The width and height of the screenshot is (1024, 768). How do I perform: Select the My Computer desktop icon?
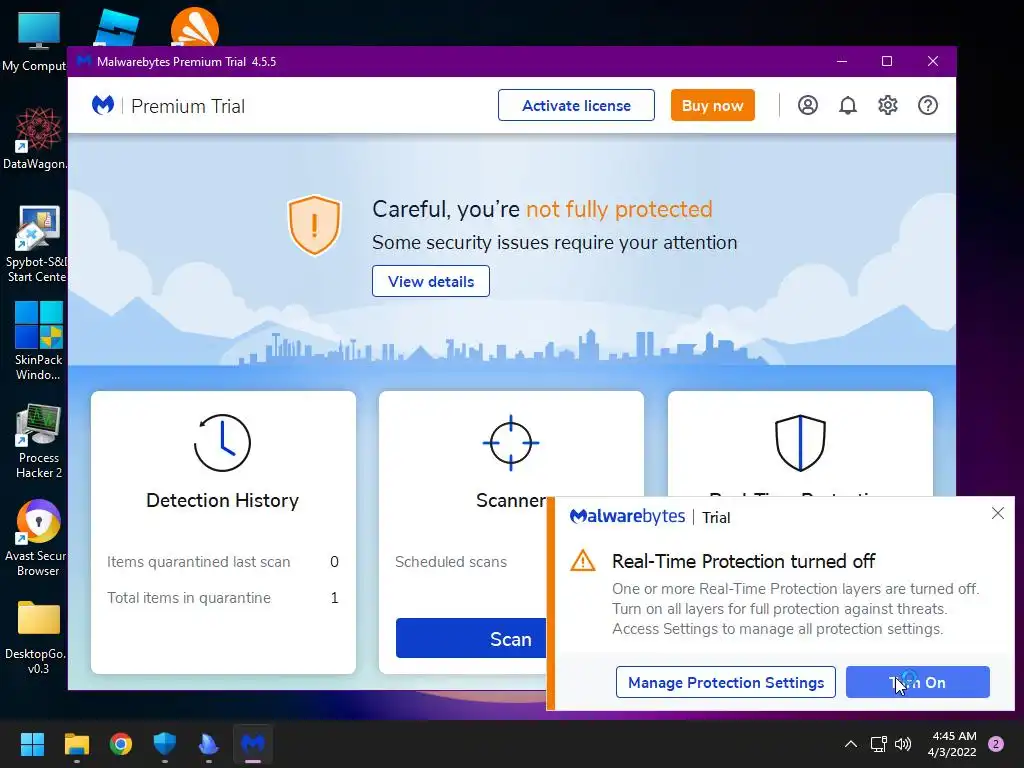coord(38,41)
